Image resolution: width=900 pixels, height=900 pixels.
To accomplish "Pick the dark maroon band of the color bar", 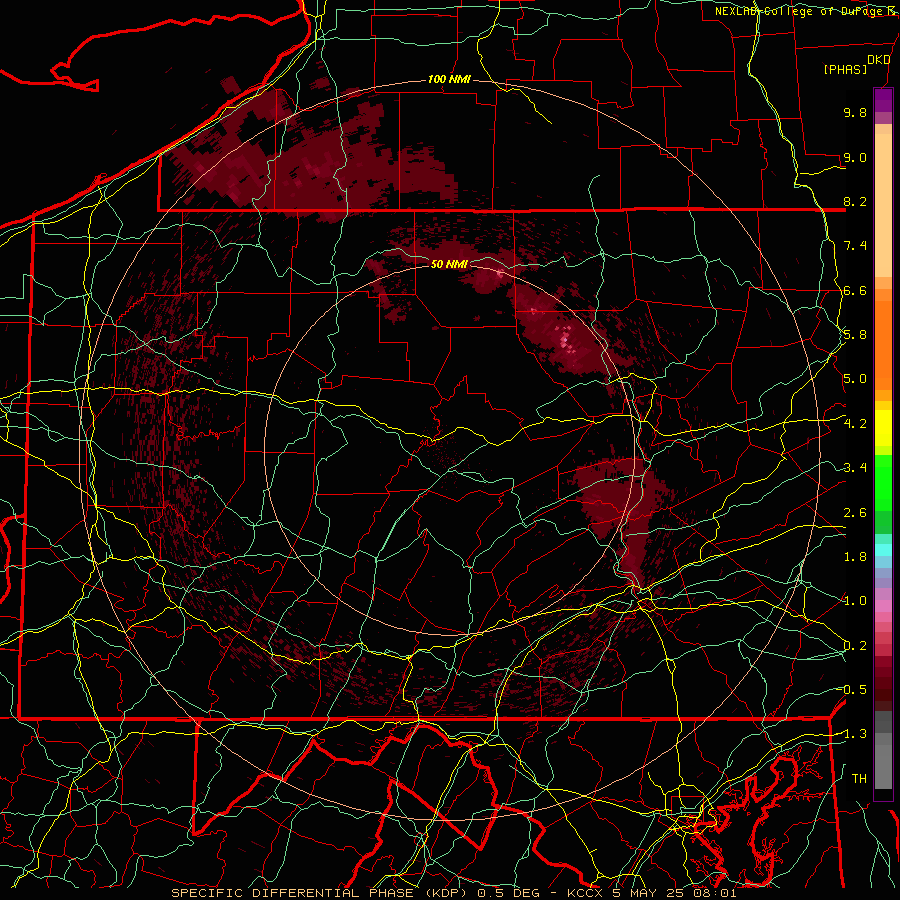I will [x=883, y=683].
